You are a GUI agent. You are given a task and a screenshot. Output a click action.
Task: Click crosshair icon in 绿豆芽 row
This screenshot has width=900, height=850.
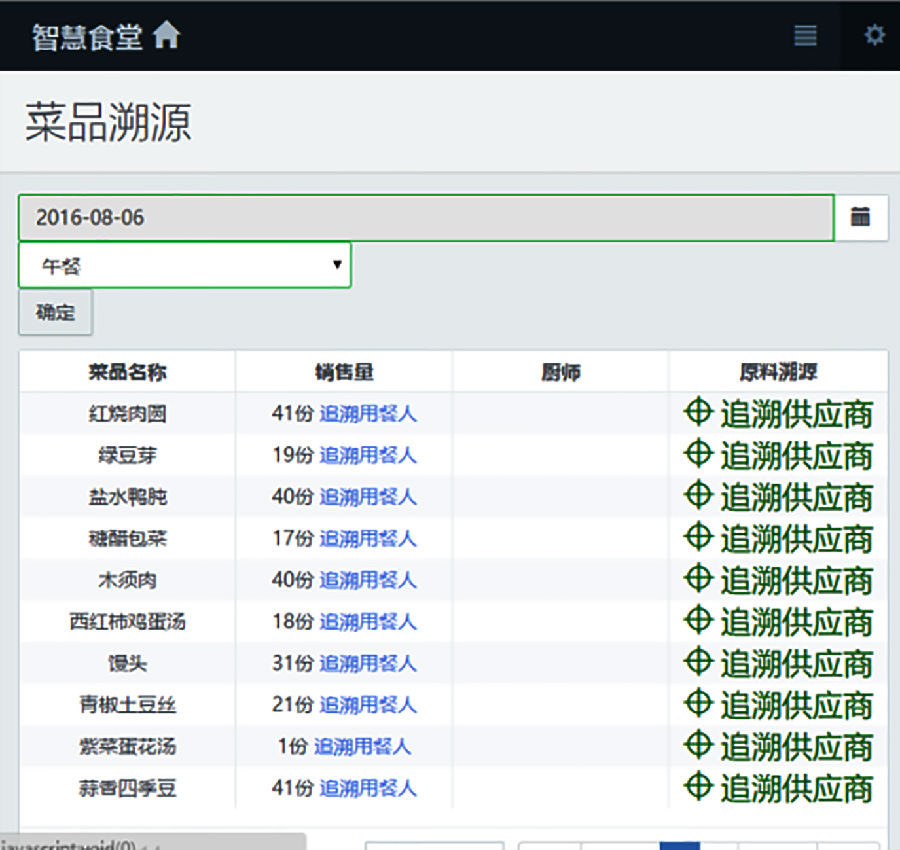click(698, 454)
